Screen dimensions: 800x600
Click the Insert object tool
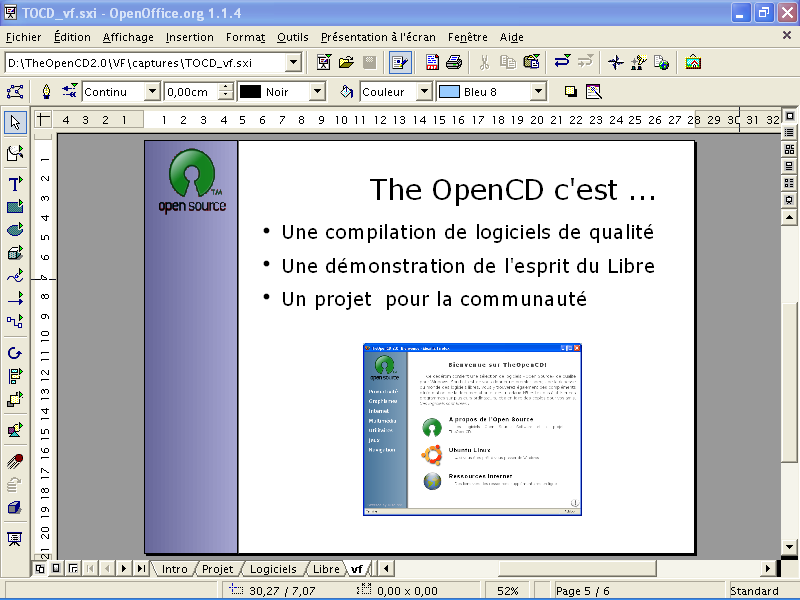click(15, 430)
